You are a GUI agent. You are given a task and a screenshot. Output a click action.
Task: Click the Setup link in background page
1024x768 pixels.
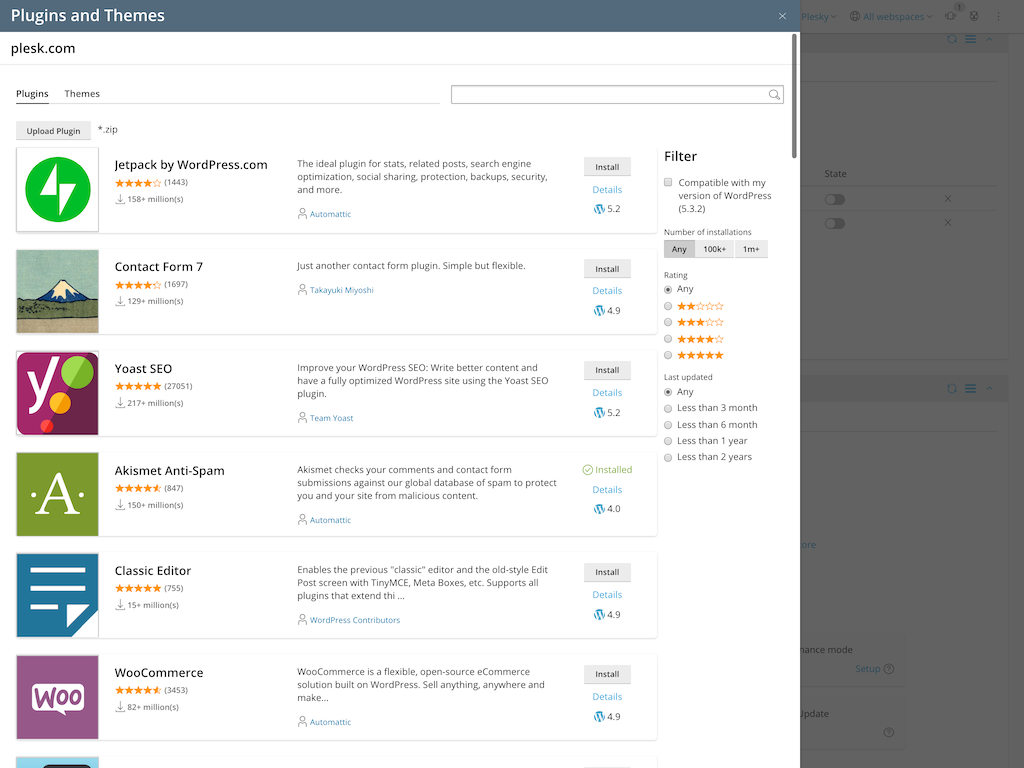point(868,669)
